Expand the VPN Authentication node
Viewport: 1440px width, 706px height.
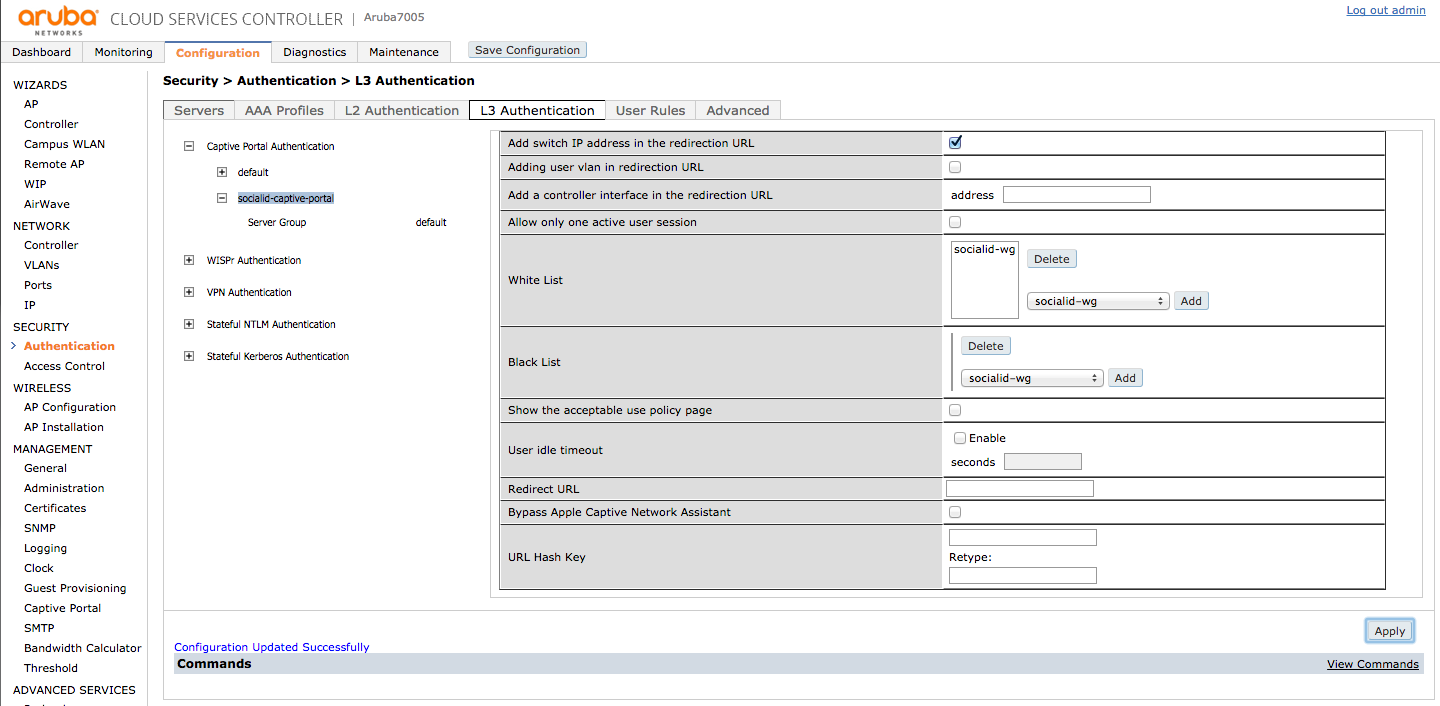click(189, 292)
